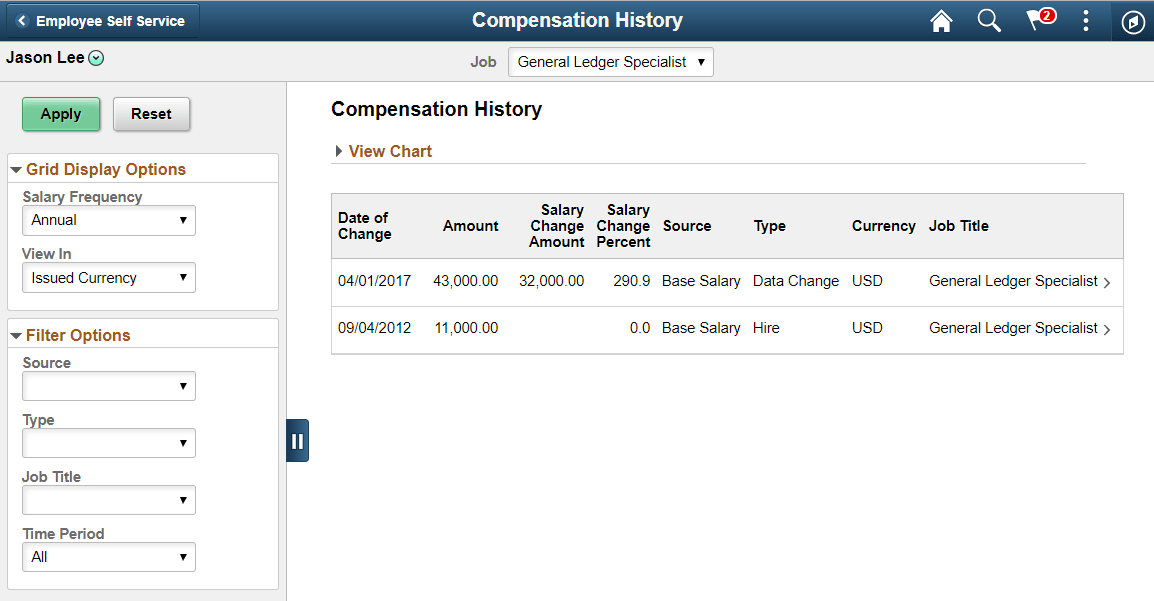View notifications via the flag icon
Image resolution: width=1154 pixels, height=601 pixels.
(x=1038, y=20)
